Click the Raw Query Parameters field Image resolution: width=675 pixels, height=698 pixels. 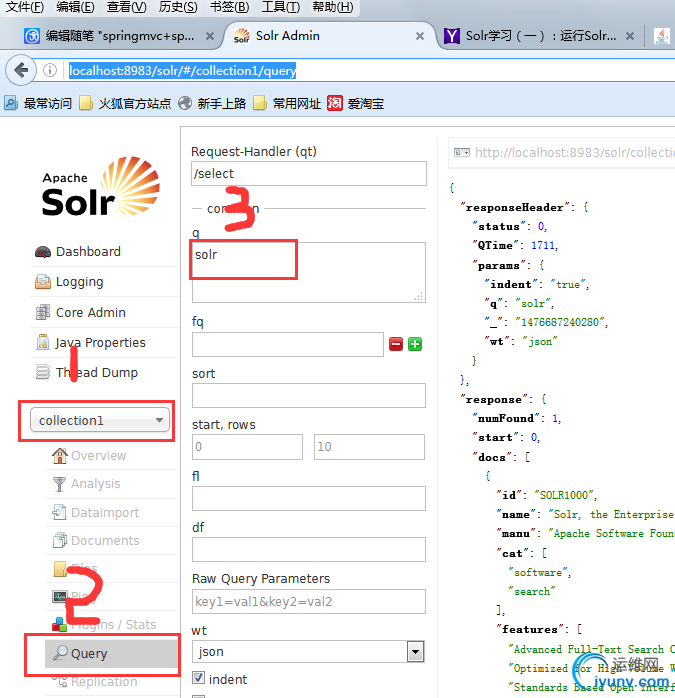point(309,601)
